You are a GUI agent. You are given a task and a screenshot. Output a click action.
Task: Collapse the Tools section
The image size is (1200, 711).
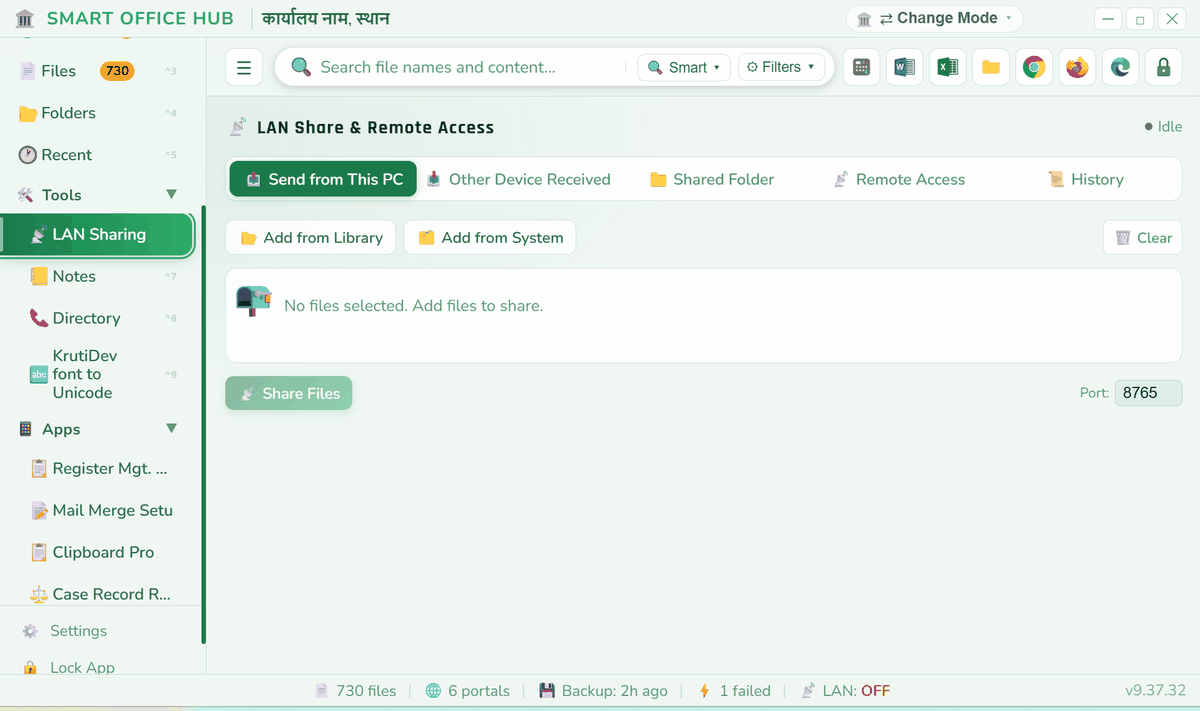point(171,195)
